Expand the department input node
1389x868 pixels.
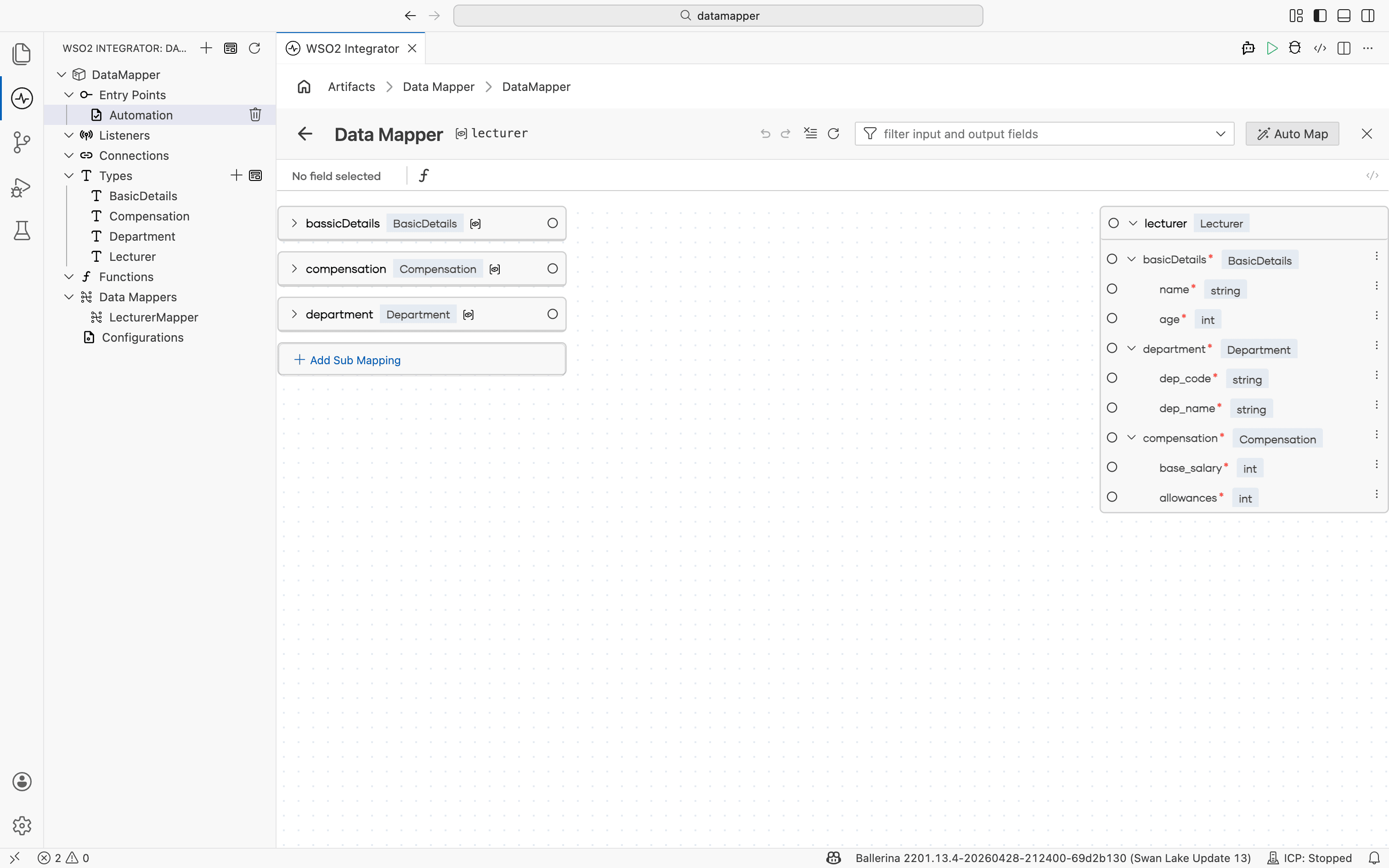(294, 314)
